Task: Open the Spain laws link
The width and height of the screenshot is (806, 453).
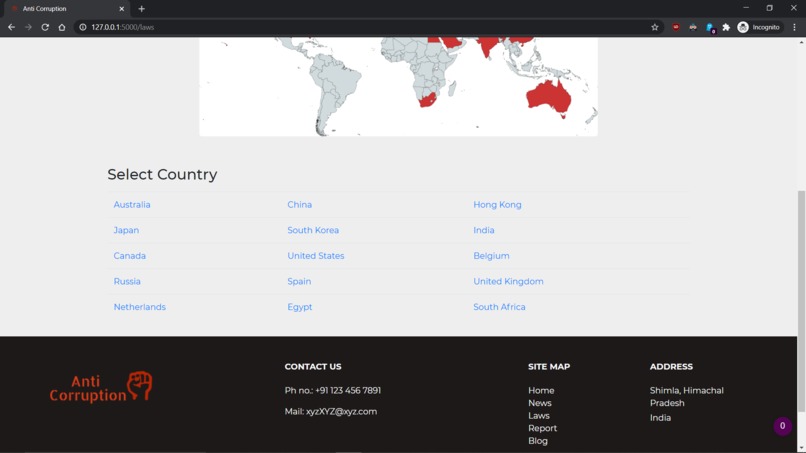Action: click(x=299, y=281)
